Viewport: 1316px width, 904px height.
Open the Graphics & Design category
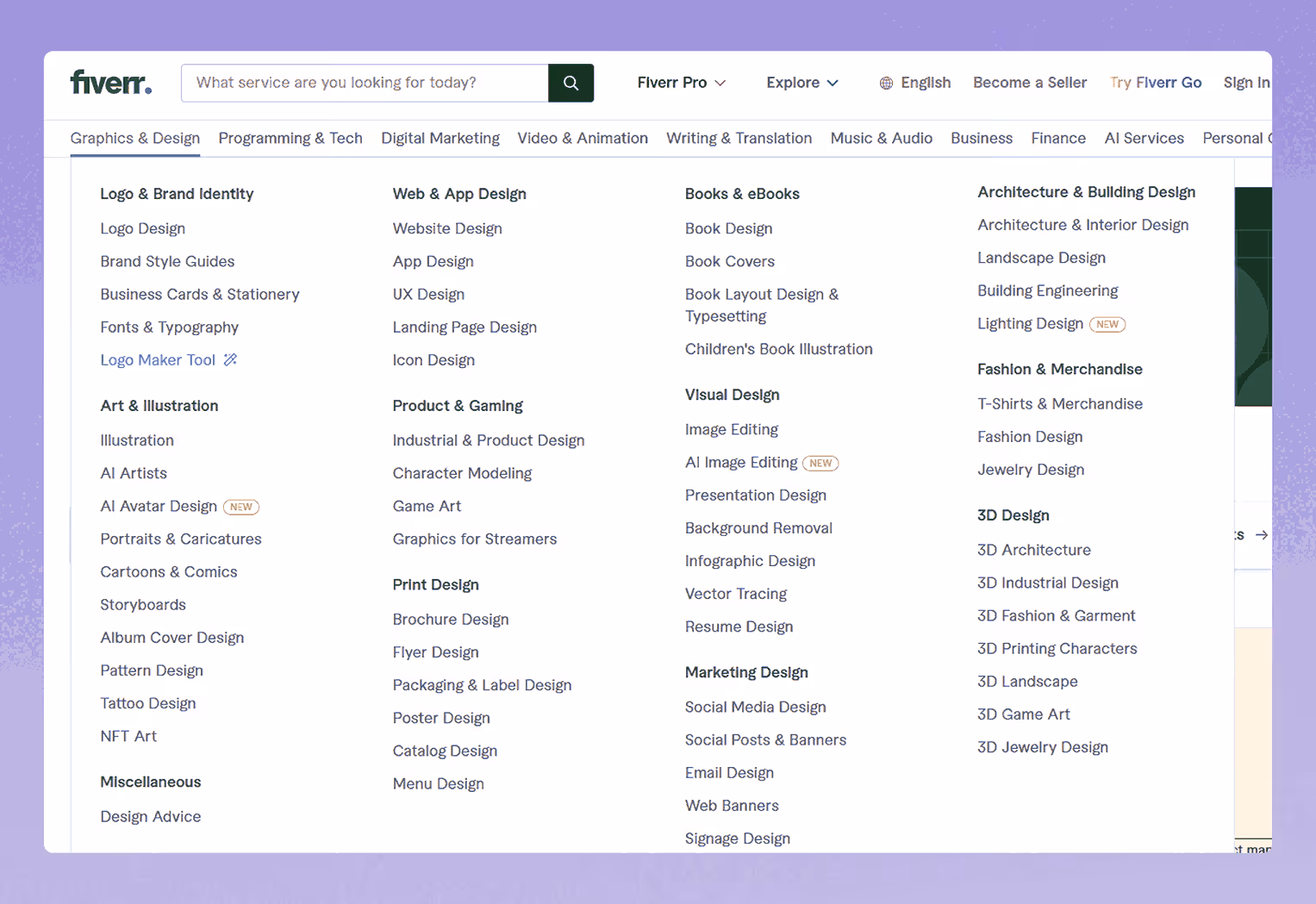(135, 138)
